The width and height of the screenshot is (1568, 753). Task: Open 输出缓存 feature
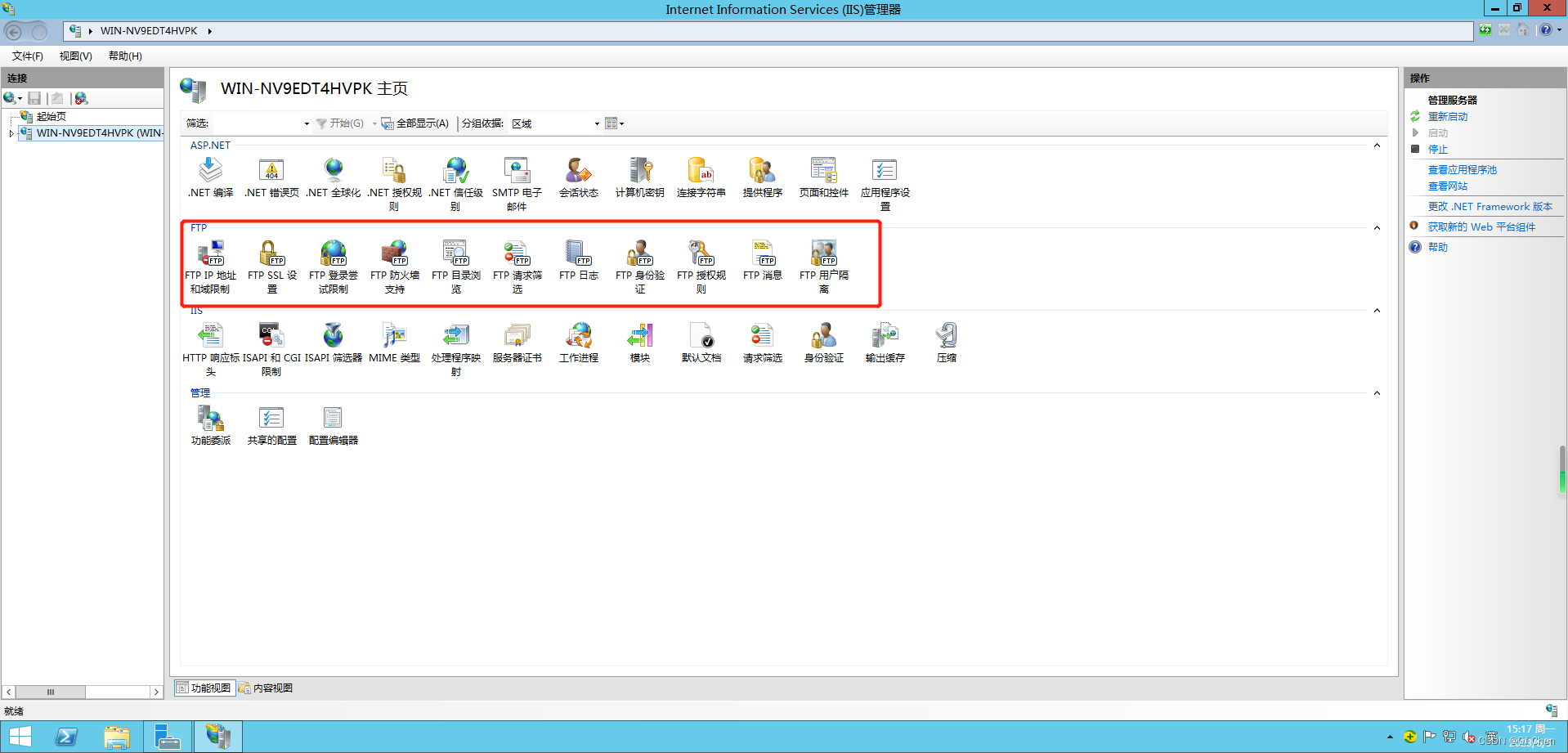(885, 343)
